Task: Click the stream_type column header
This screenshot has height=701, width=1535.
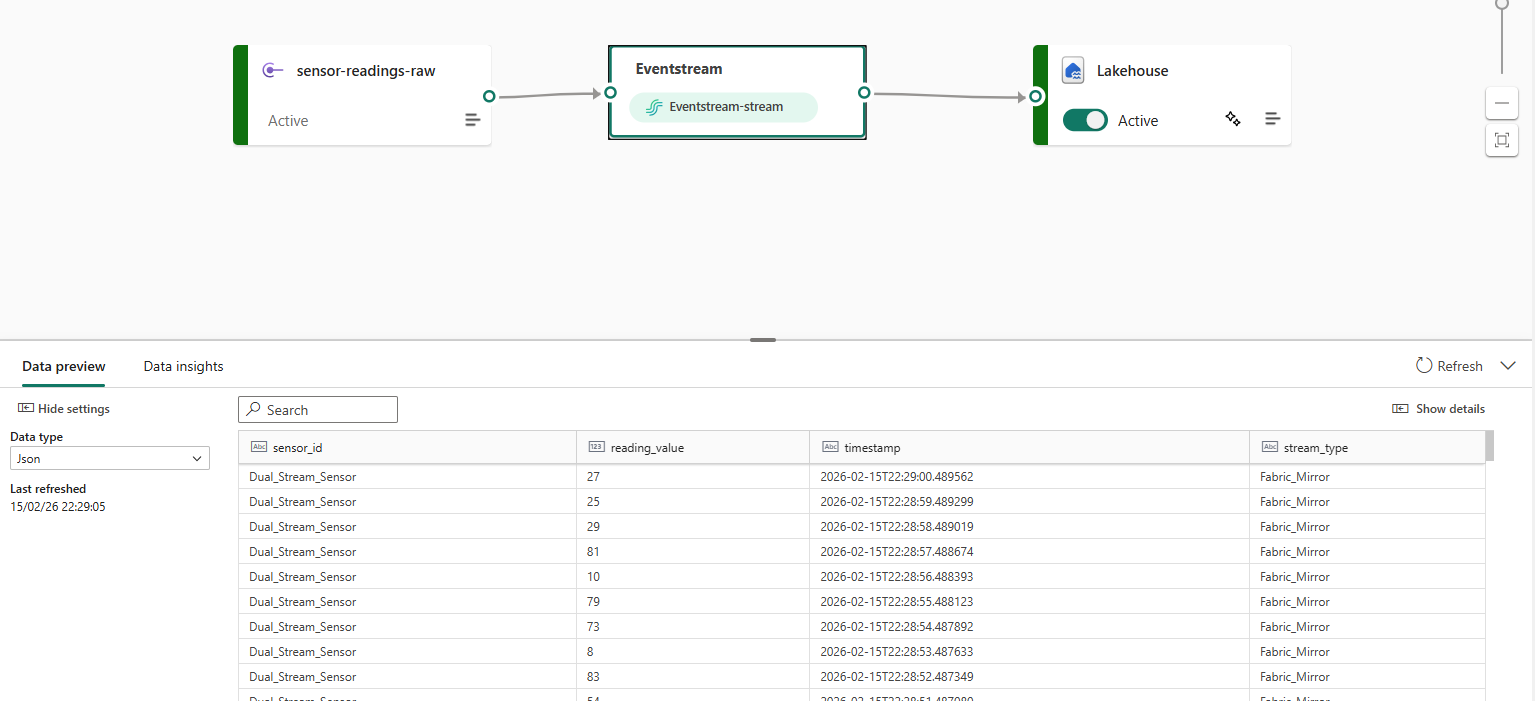Action: (1368, 447)
